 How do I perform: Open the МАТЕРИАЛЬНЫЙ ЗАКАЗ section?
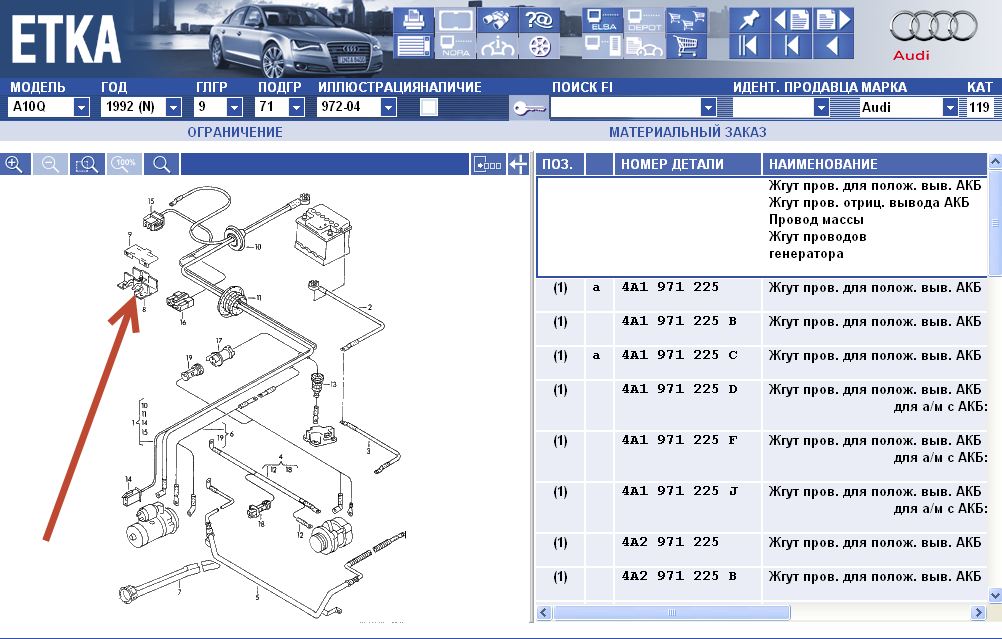688,132
